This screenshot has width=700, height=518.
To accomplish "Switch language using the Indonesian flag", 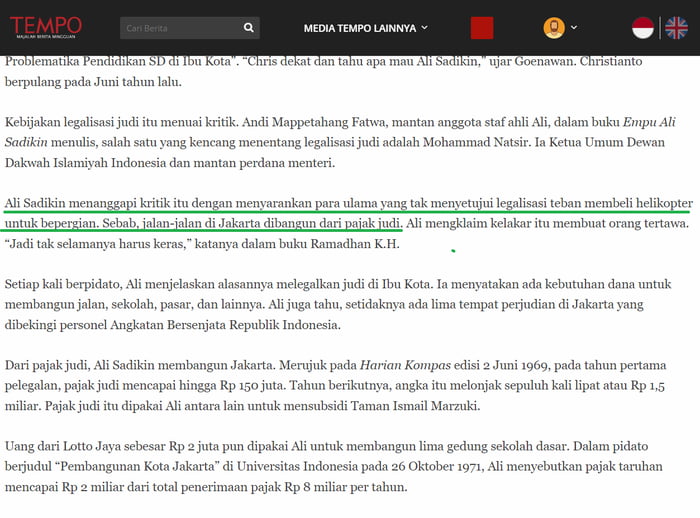I will click(643, 28).
